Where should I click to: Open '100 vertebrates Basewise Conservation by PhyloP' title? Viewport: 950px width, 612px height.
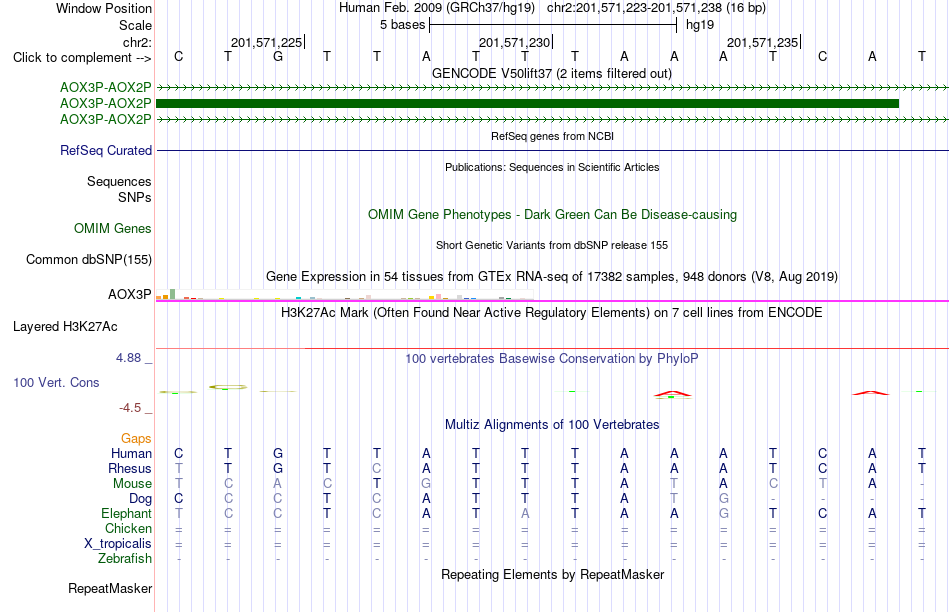(x=552, y=359)
